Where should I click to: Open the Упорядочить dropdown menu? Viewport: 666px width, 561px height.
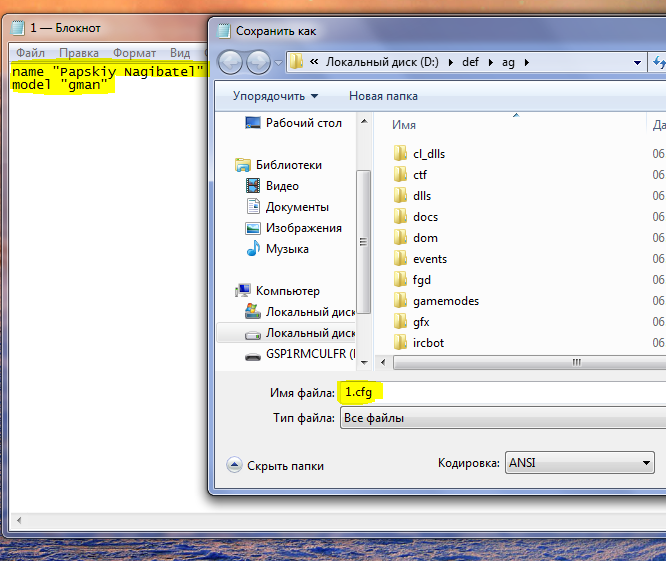(x=275, y=96)
